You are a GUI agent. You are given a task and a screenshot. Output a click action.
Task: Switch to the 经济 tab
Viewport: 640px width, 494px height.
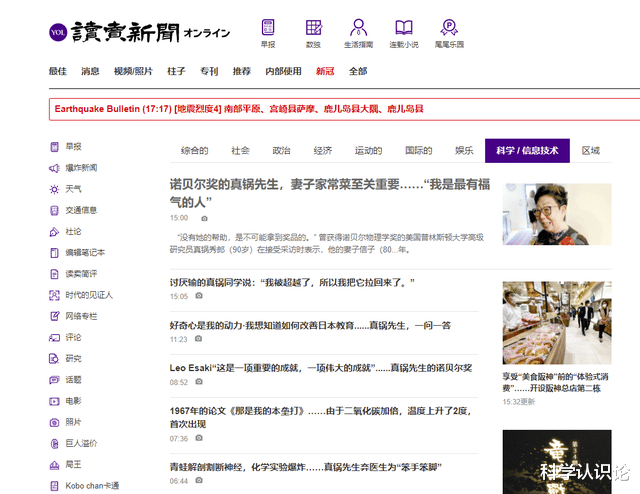pyautogui.click(x=322, y=151)
